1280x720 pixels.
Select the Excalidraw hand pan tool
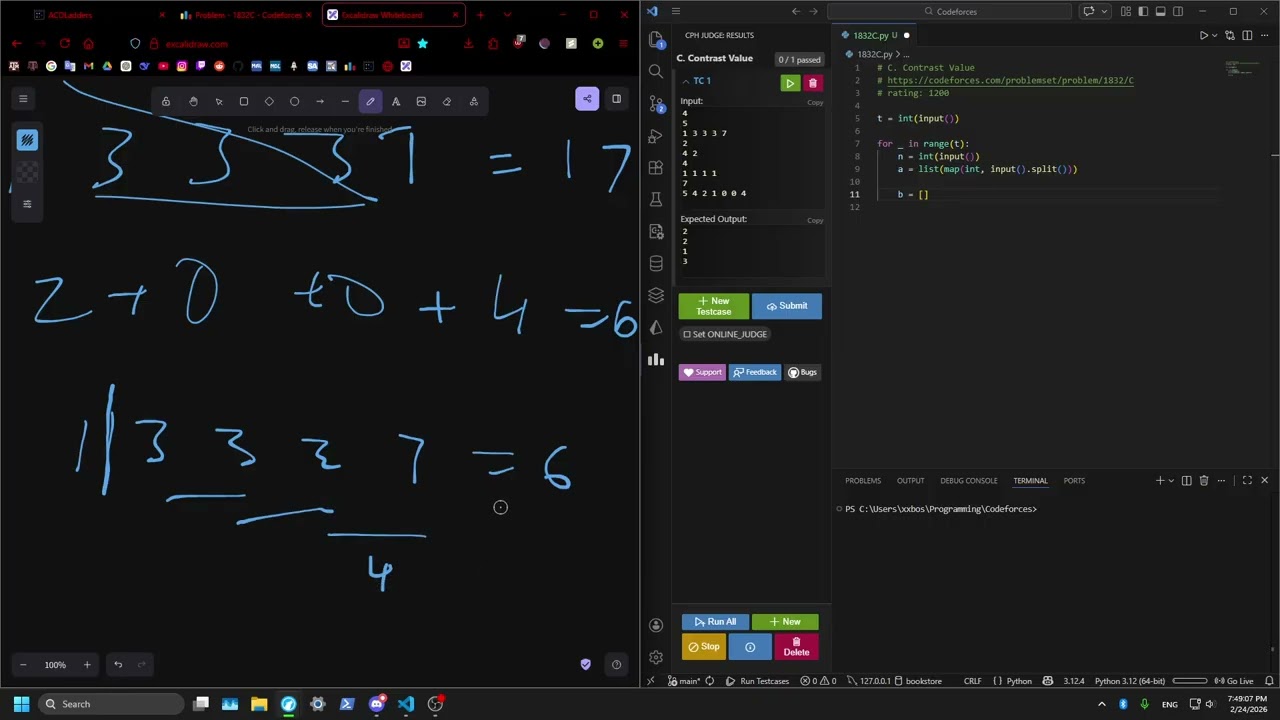coord(193,101)
